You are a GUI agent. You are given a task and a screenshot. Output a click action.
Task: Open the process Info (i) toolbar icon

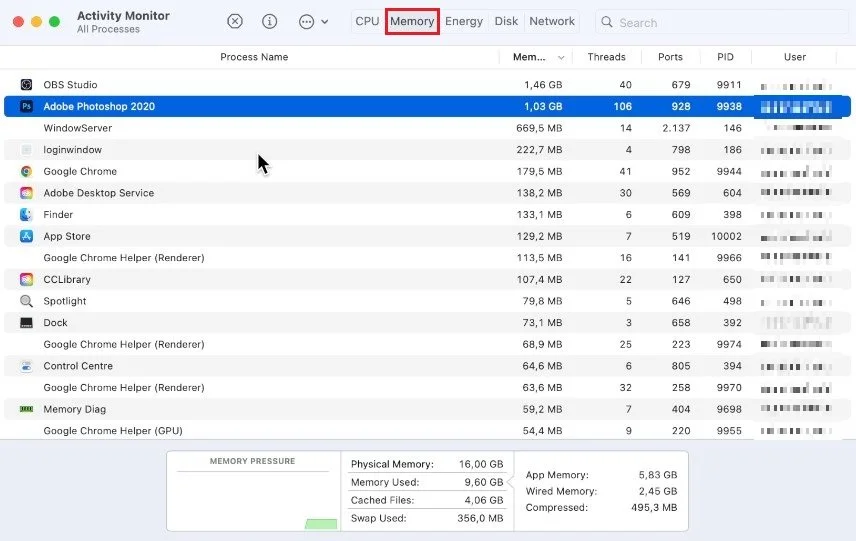click(x=269, y=21)
